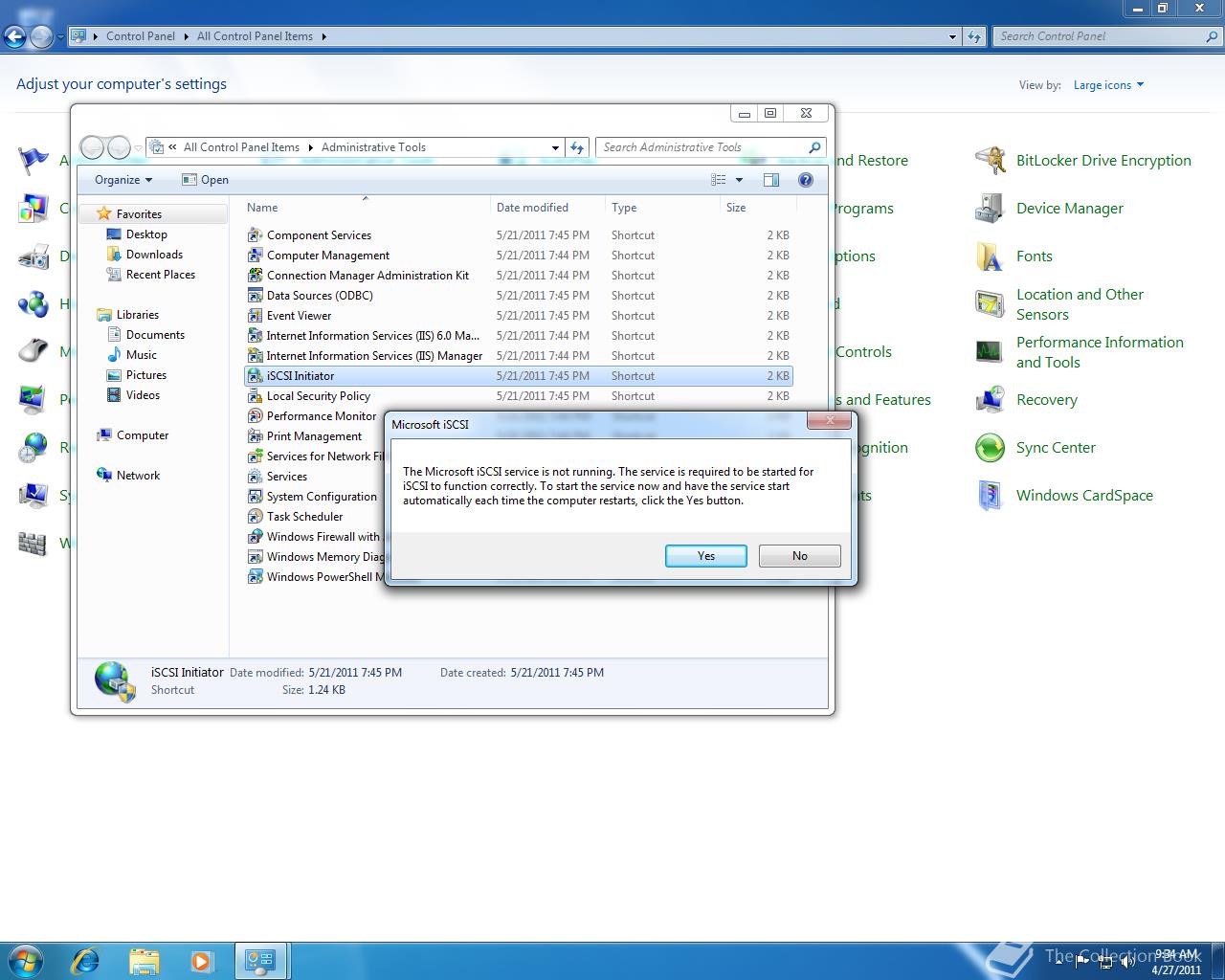Select the Services shortcut icon
The width and height of the screenshot is (1225, 980).
coord(255,477)
